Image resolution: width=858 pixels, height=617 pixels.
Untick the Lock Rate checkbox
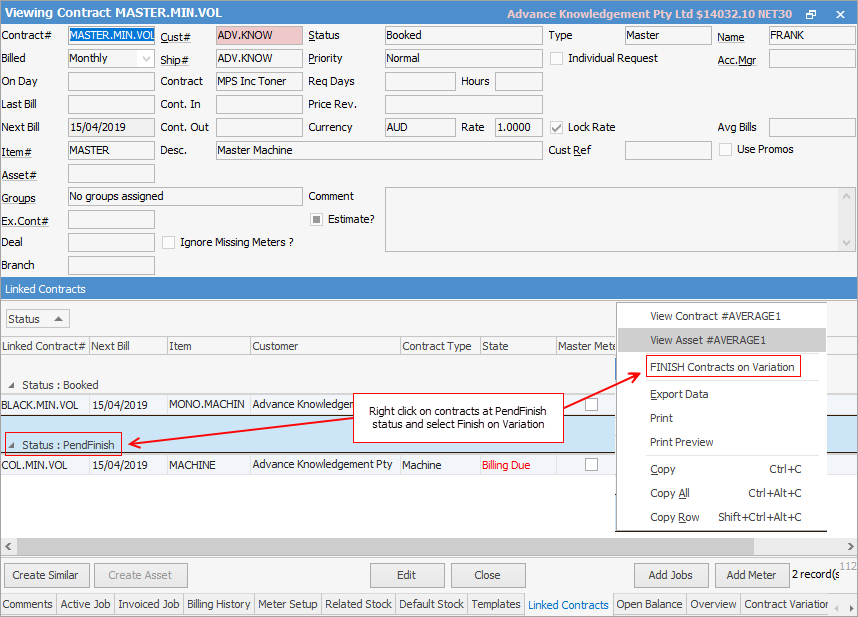pos(557,127)
